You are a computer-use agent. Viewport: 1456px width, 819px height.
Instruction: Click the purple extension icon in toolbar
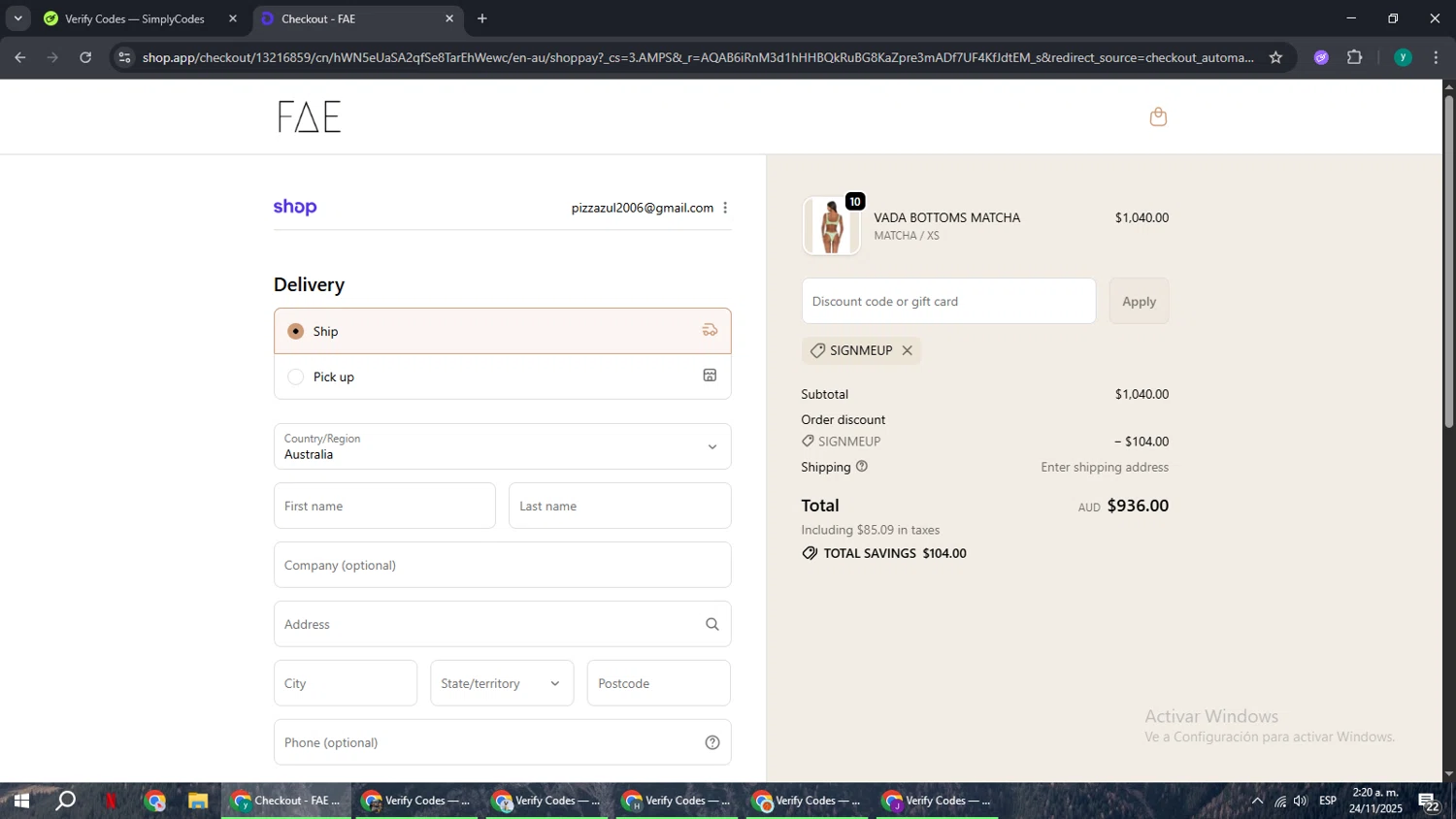(x=1321, y=57)
